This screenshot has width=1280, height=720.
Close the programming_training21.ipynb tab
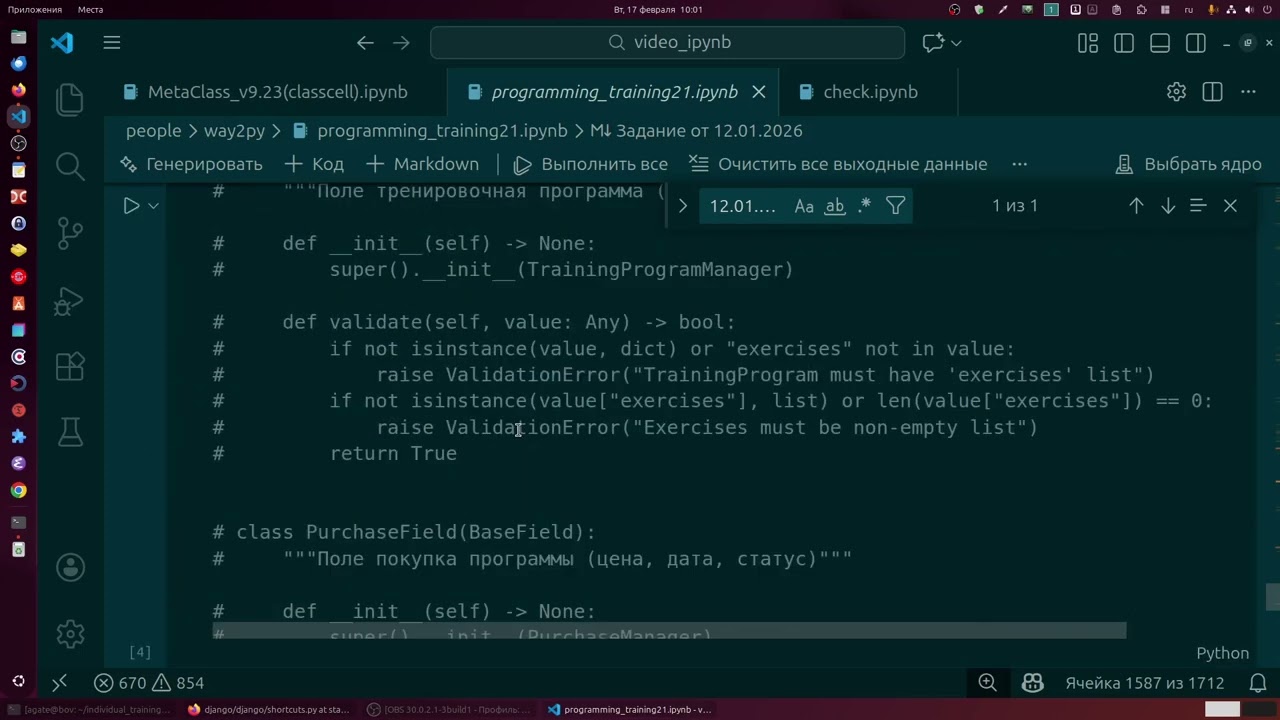[x=759, y=92]
